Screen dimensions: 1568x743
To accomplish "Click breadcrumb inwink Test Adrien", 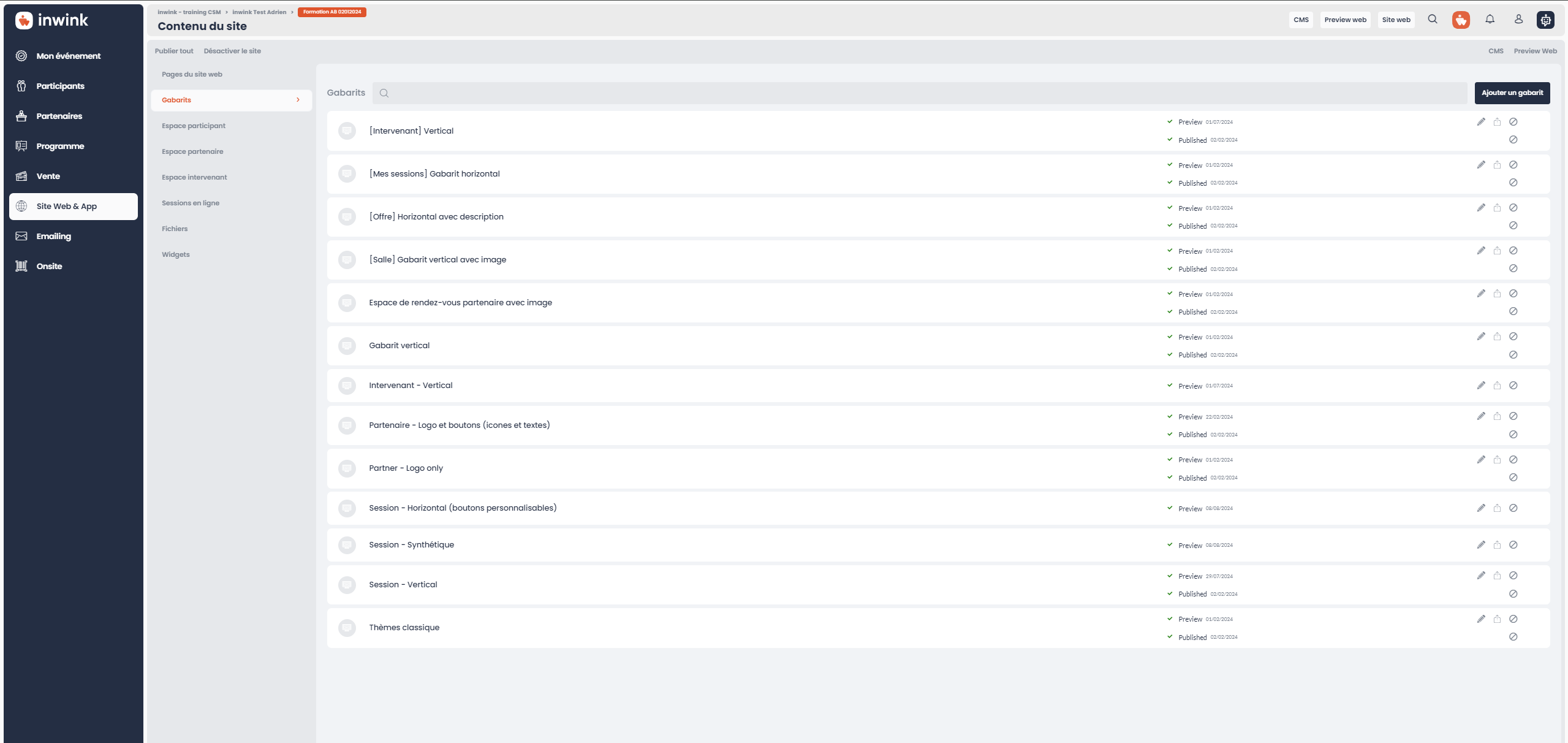I will (x=259, y=12).
